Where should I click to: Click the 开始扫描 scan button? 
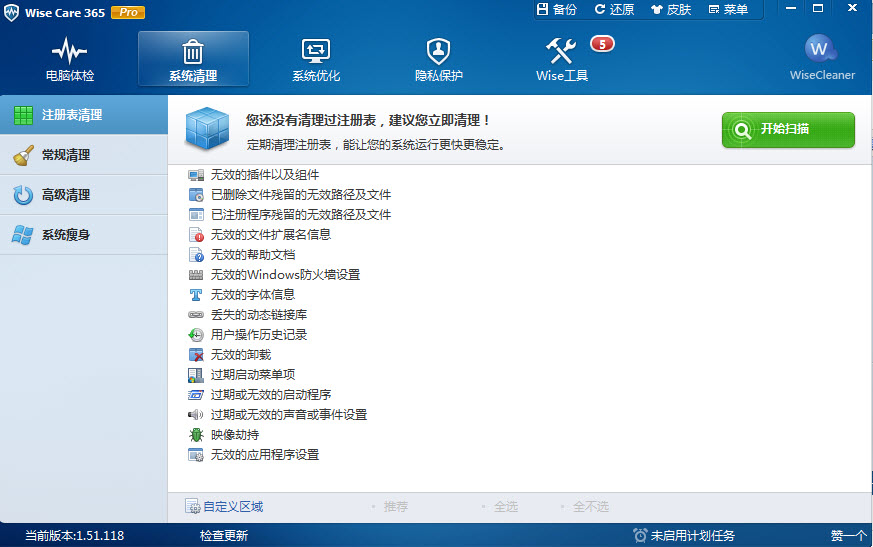[x=788, y=130]
